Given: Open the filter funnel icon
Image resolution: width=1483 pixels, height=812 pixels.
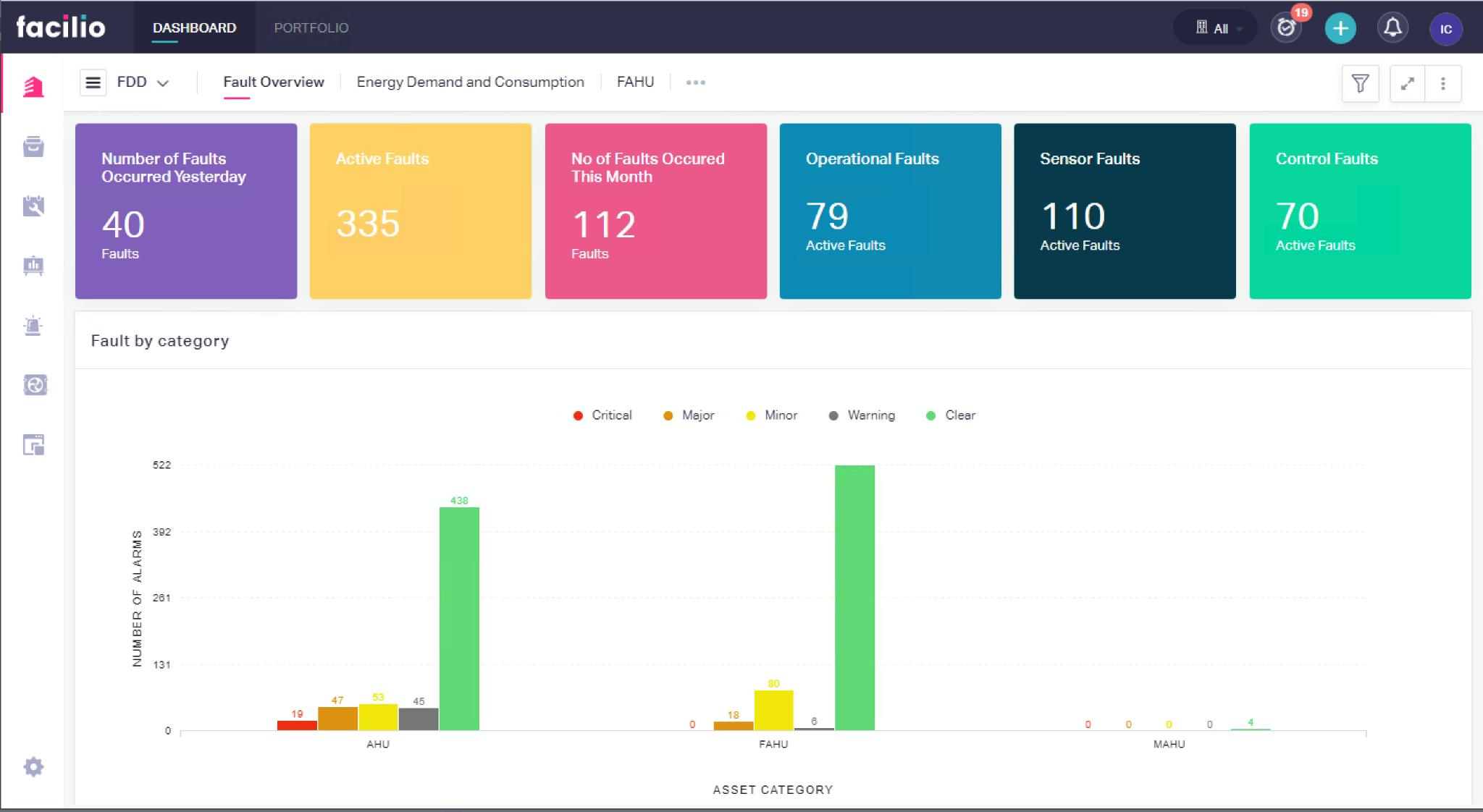Looking at the screenshot, I should coord(1360,84).
